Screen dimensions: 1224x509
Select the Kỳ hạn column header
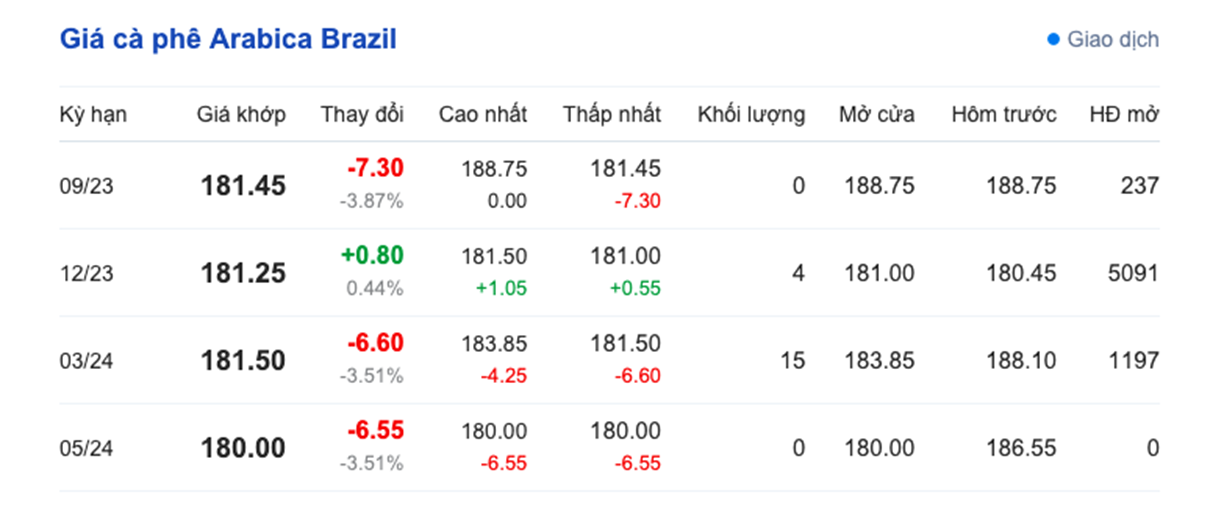[x=94, y=114]
